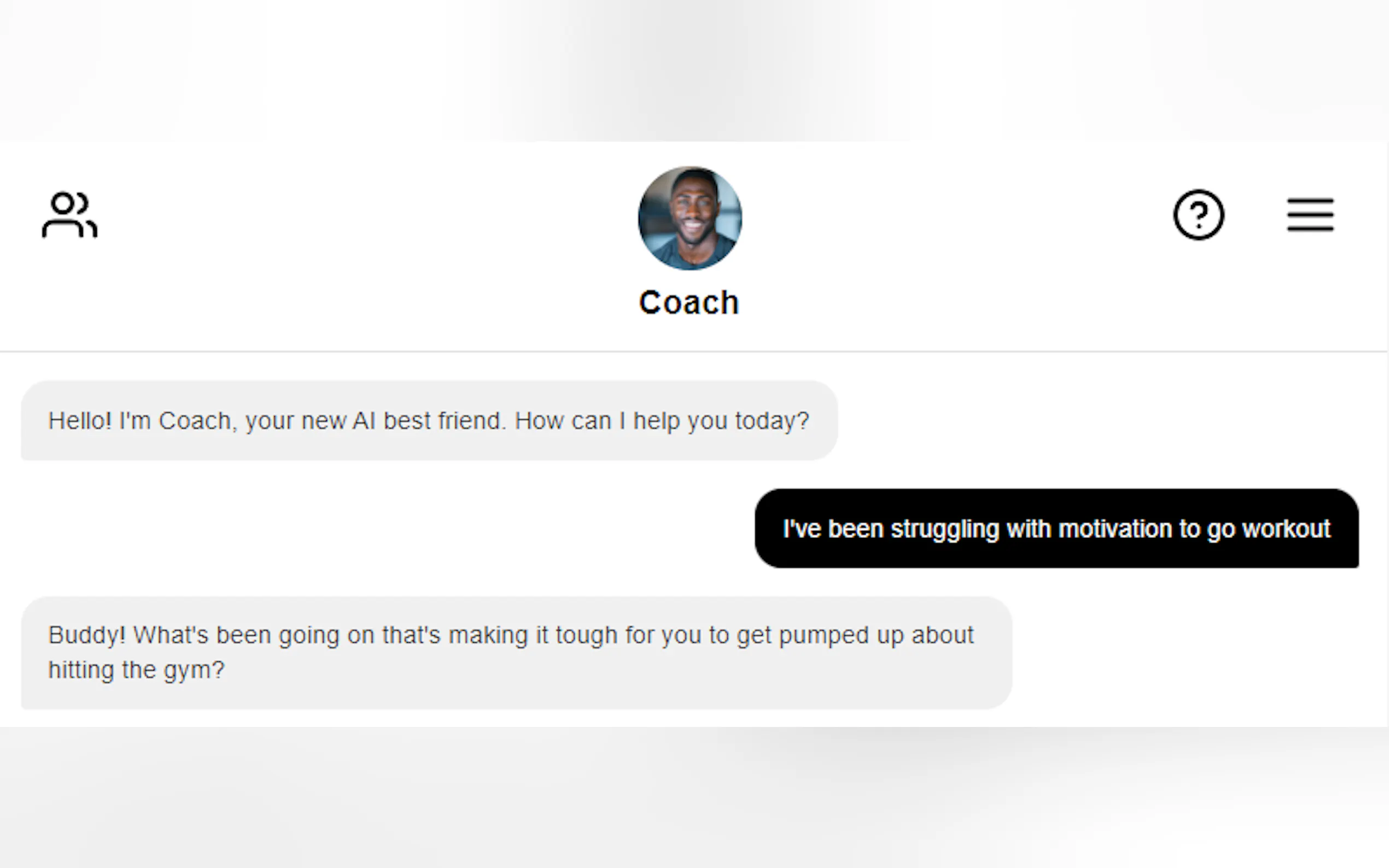Click Coach's profile picture
This screenshot has height=868, width=1389.
(x=690, y=218)
